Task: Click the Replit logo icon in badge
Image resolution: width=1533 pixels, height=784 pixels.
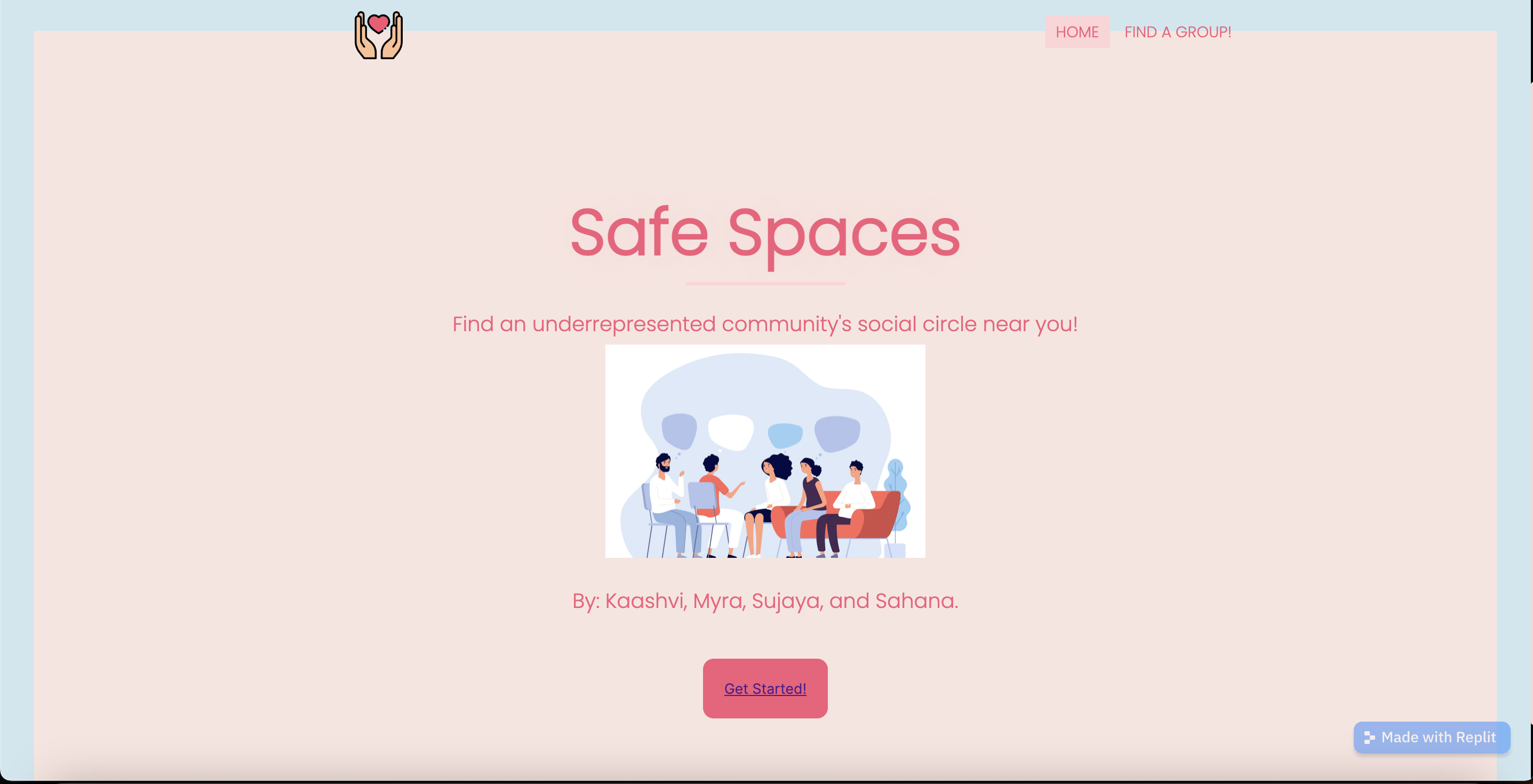Action: pos(1369,738)
